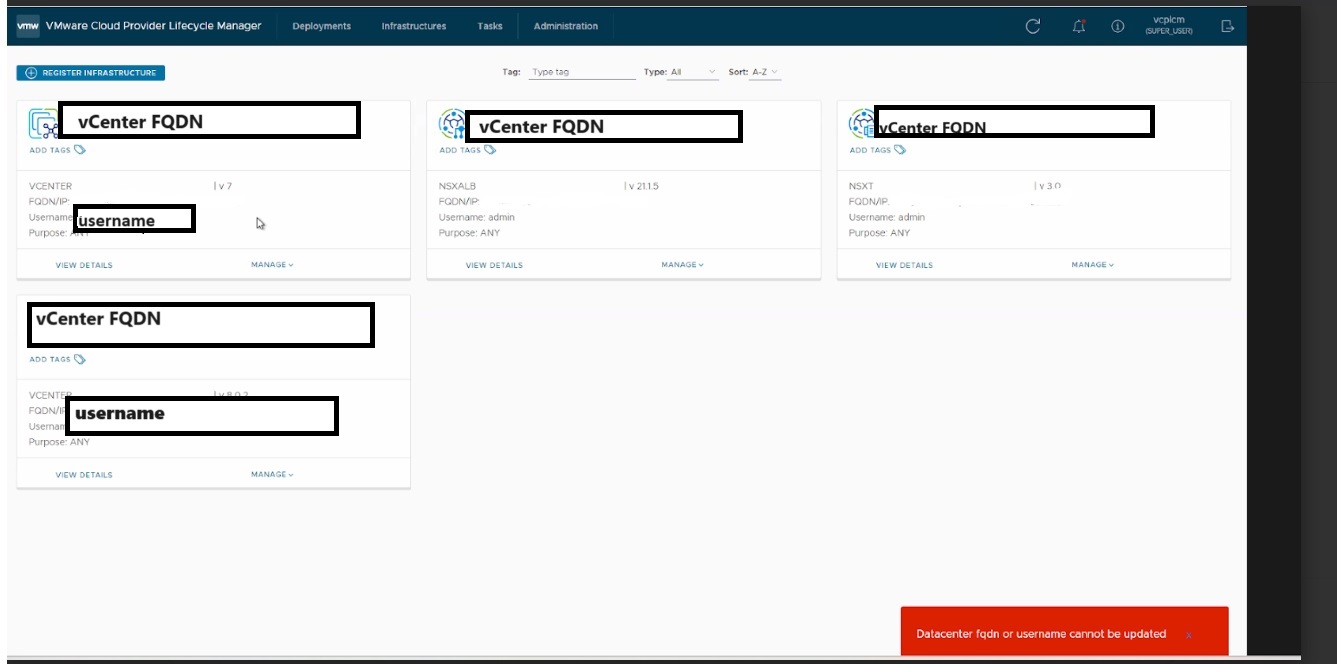The width and height of the screenshot is (1337, 664).
Task: Open the Sort A-Z dropdown
Action: tap(766, 72)
